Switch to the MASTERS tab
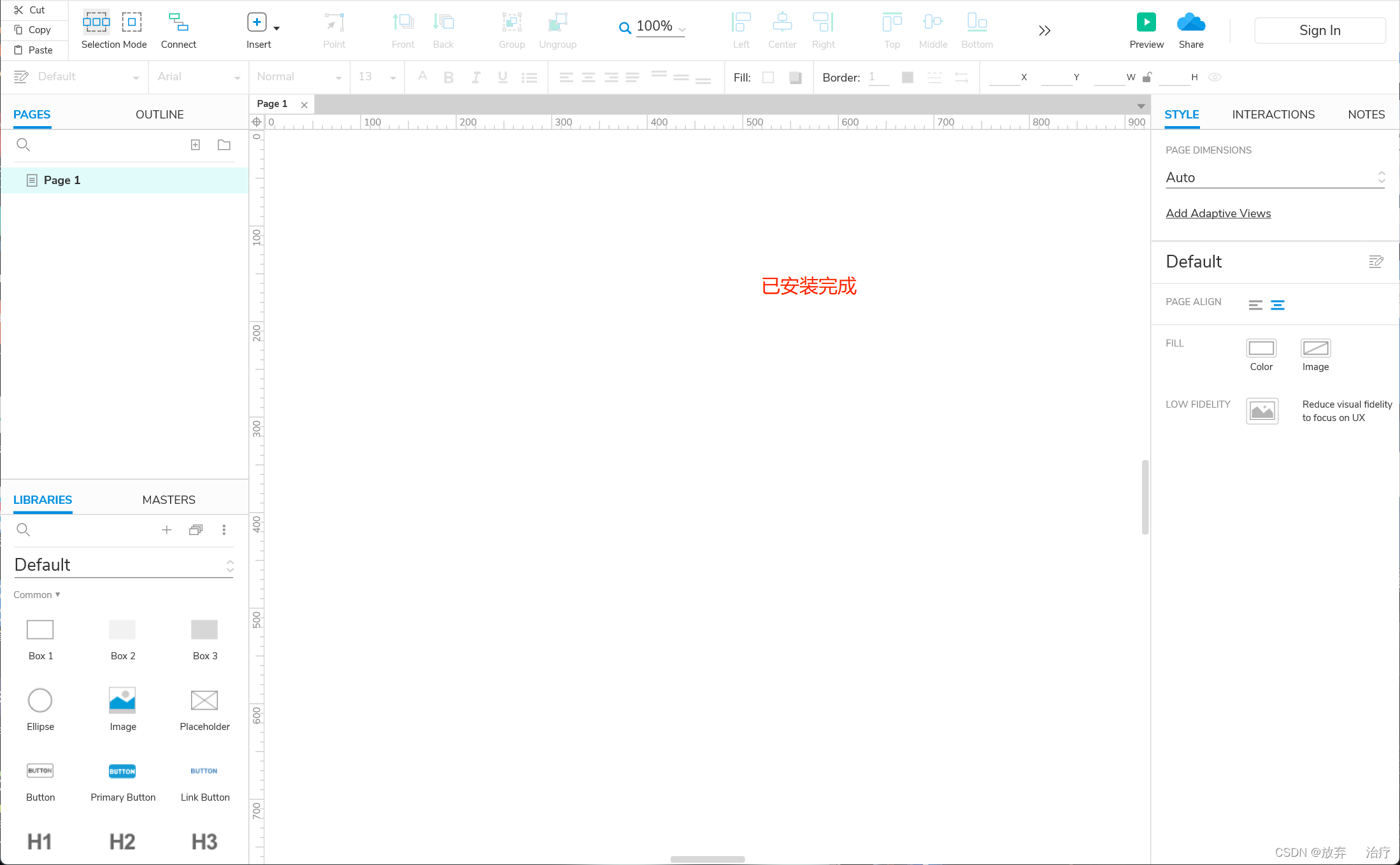 168,499
